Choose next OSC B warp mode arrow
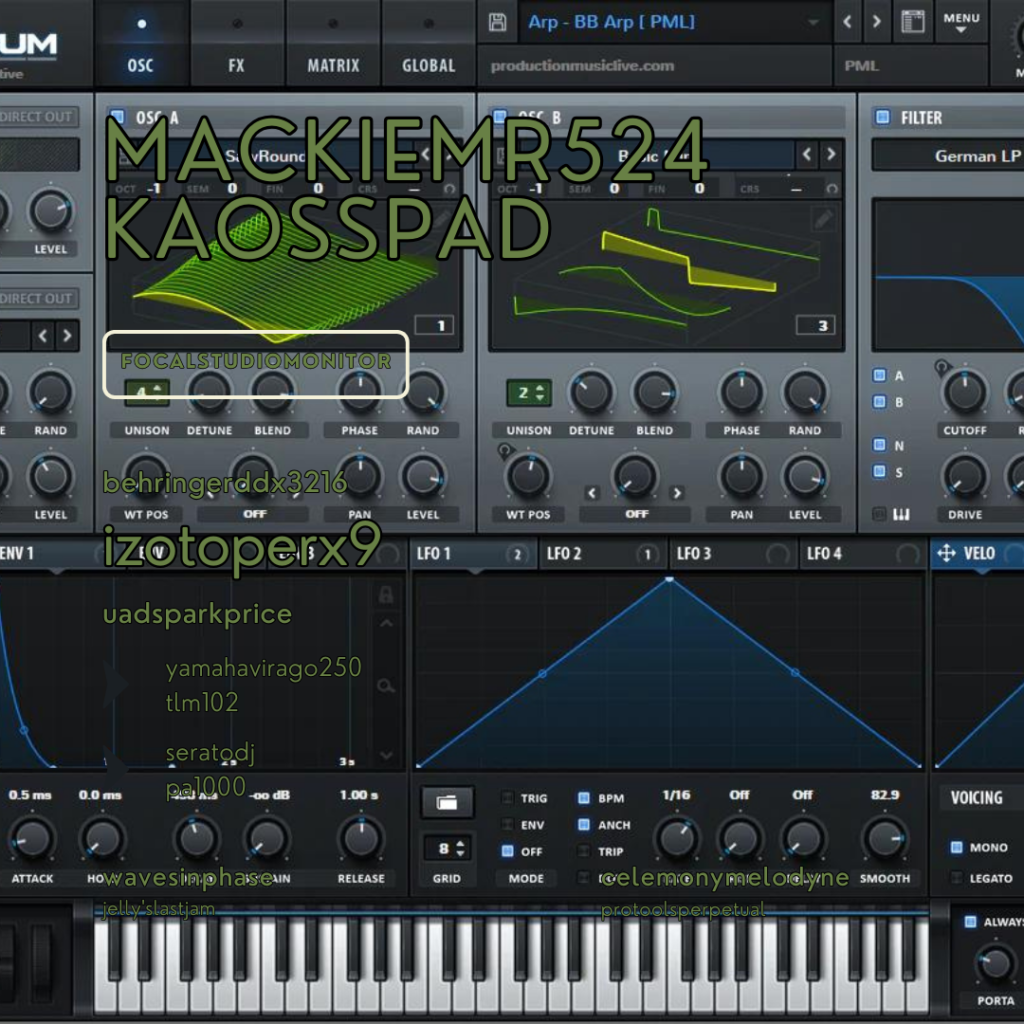The width and height of the screenshot is (1024, 1024). (x=677, y=493)
